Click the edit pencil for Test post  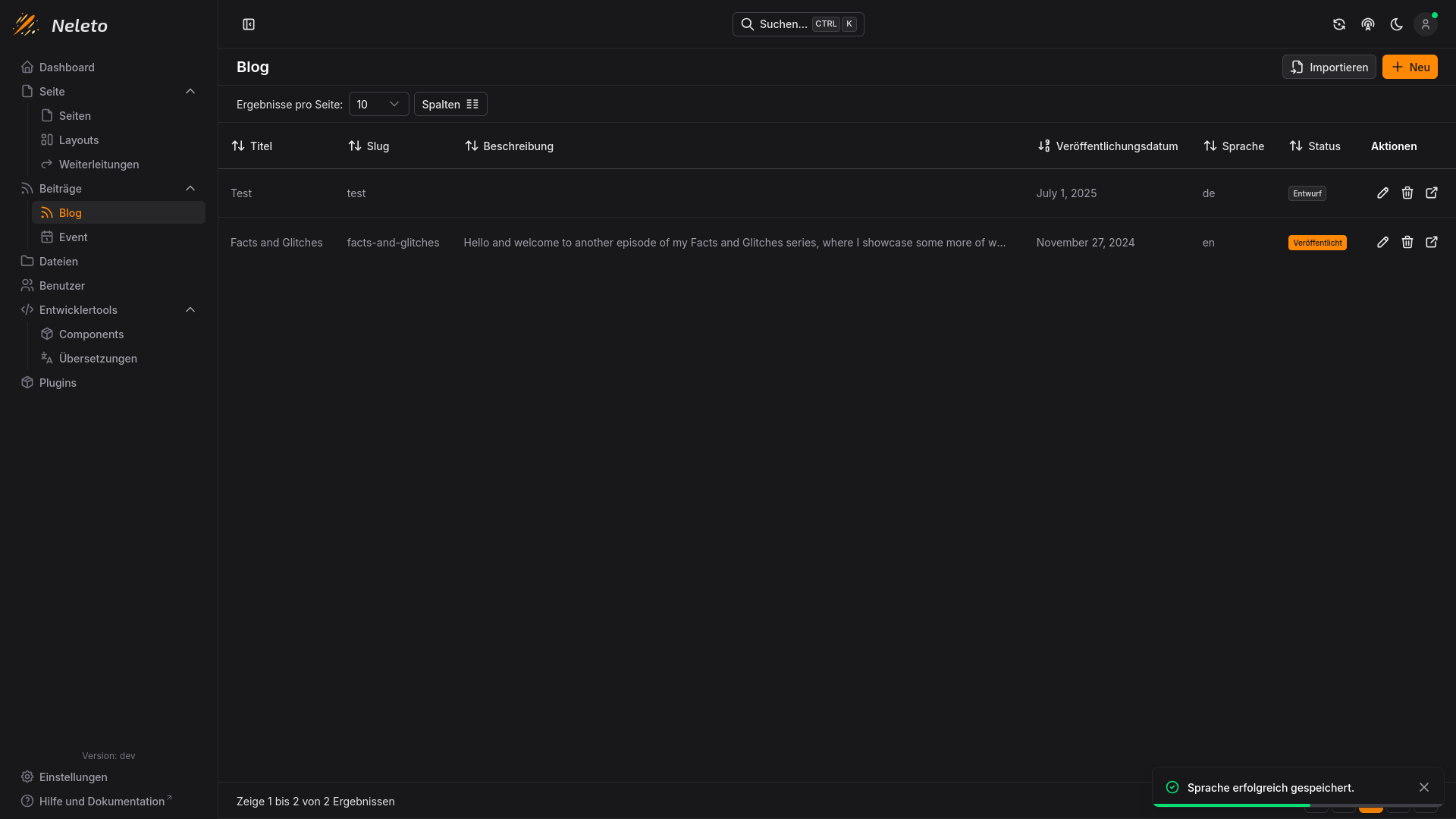click(x=1382, y=193)
